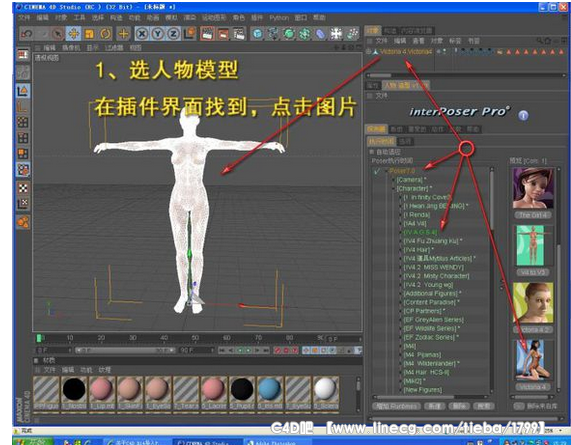The image size is (571, 445).
Task: Open the Spline tools icon
Action: click(x=273, y=34)
